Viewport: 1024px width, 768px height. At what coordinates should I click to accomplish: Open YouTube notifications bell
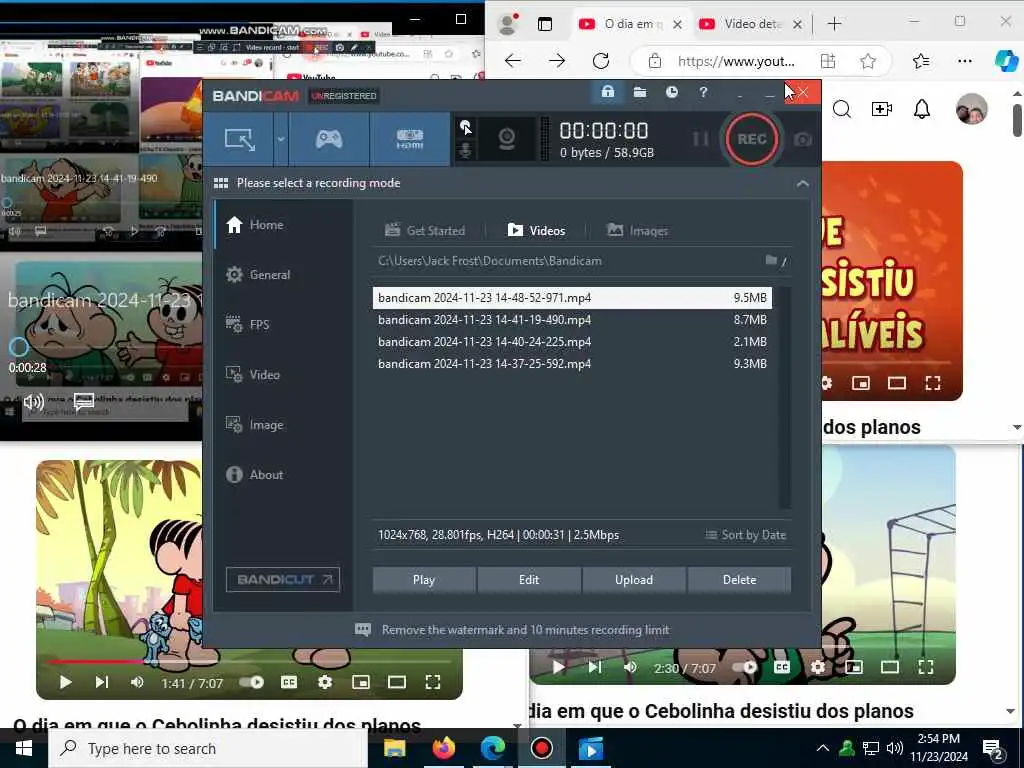[x=921, y=109]
